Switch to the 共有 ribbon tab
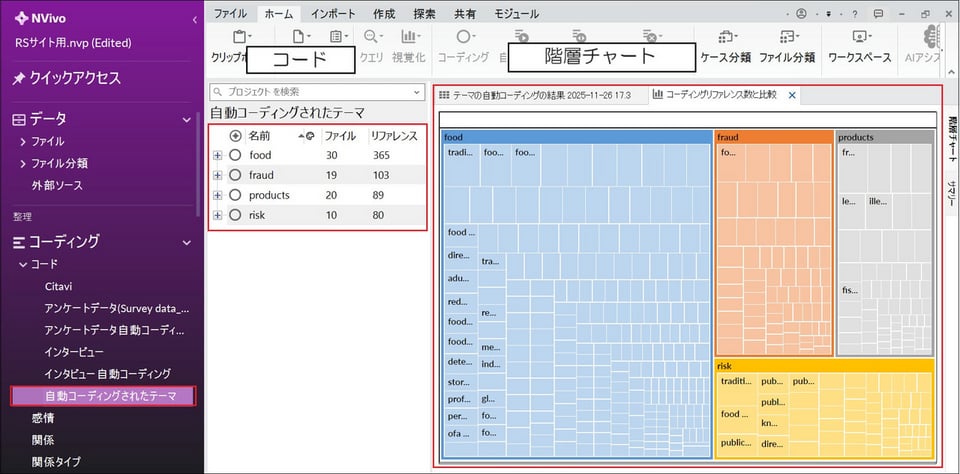960x474 pixels. [465, 13]
